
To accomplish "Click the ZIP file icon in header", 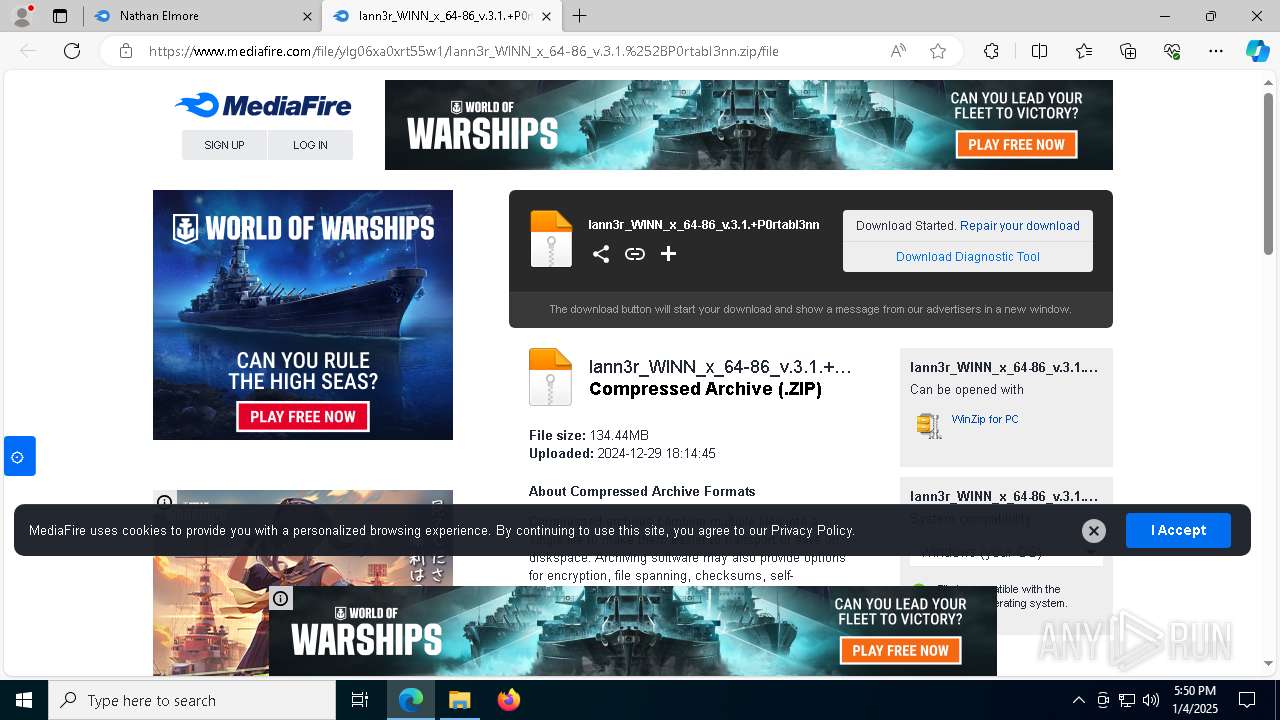I will (551, 239).
